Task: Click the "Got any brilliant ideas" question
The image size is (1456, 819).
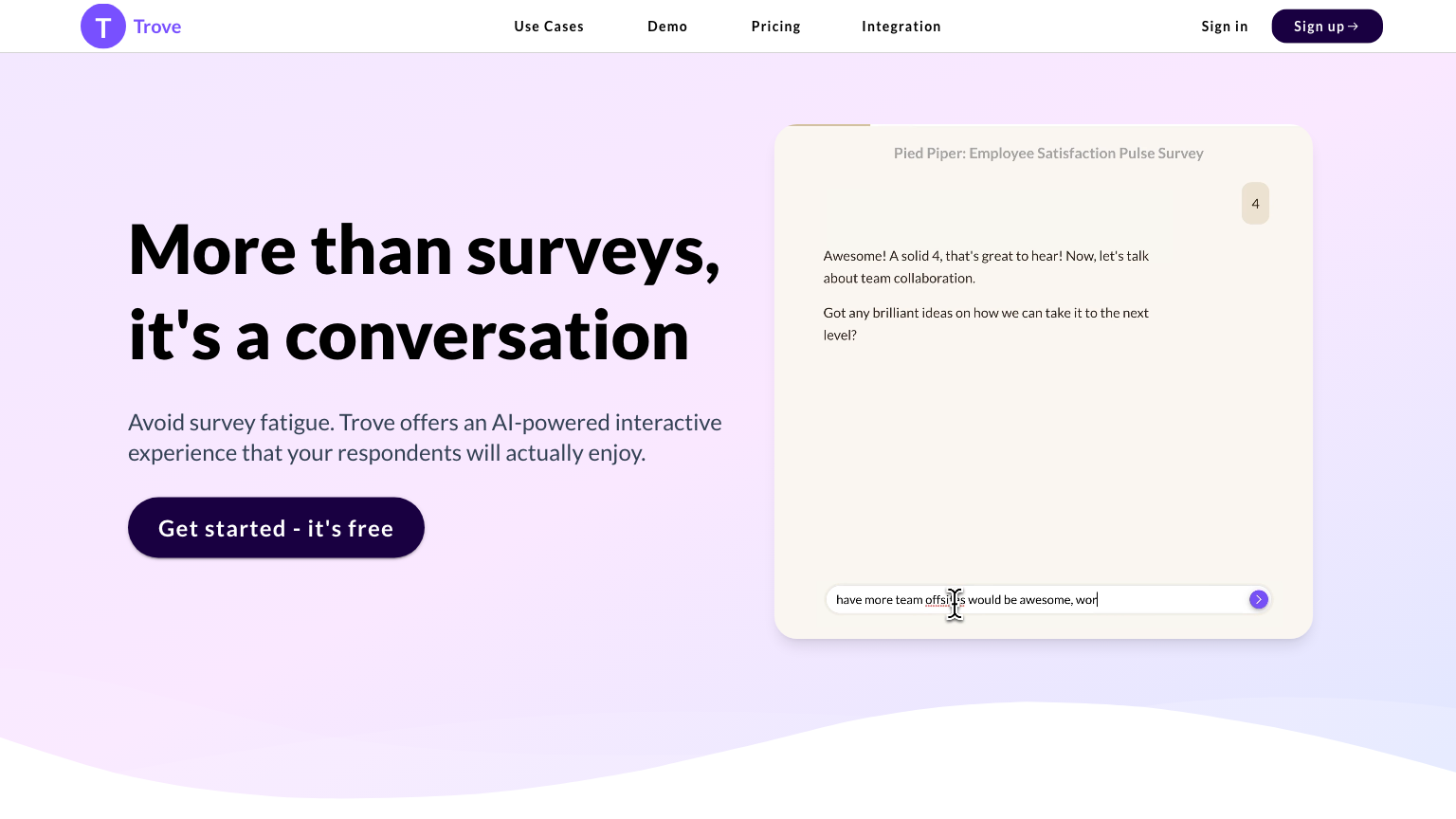Action: coord(986,323)
